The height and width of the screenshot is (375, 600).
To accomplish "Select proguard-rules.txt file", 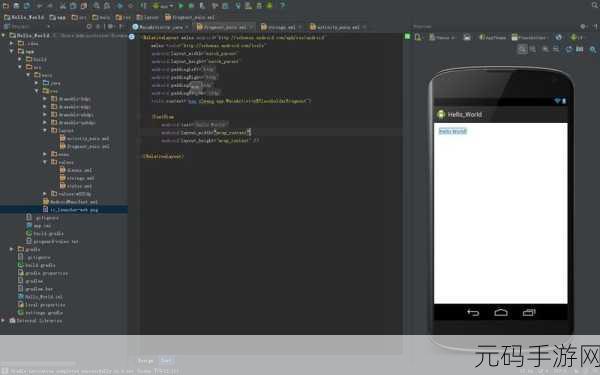I will 52,241.
